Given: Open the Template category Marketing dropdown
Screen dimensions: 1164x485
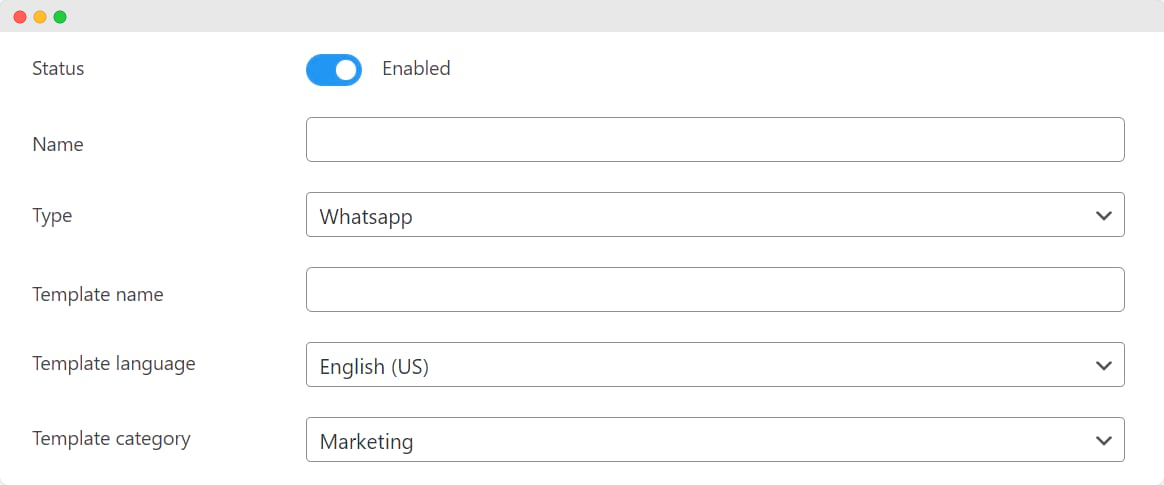Looking at the screenshot, I should pyautogui.click(x=700, y=440).
